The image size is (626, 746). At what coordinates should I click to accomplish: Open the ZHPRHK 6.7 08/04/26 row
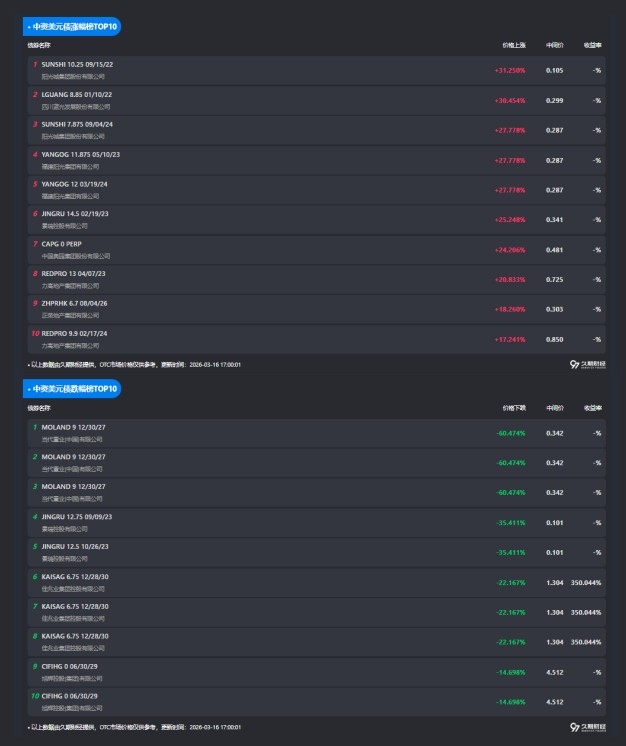coord(74,303)
